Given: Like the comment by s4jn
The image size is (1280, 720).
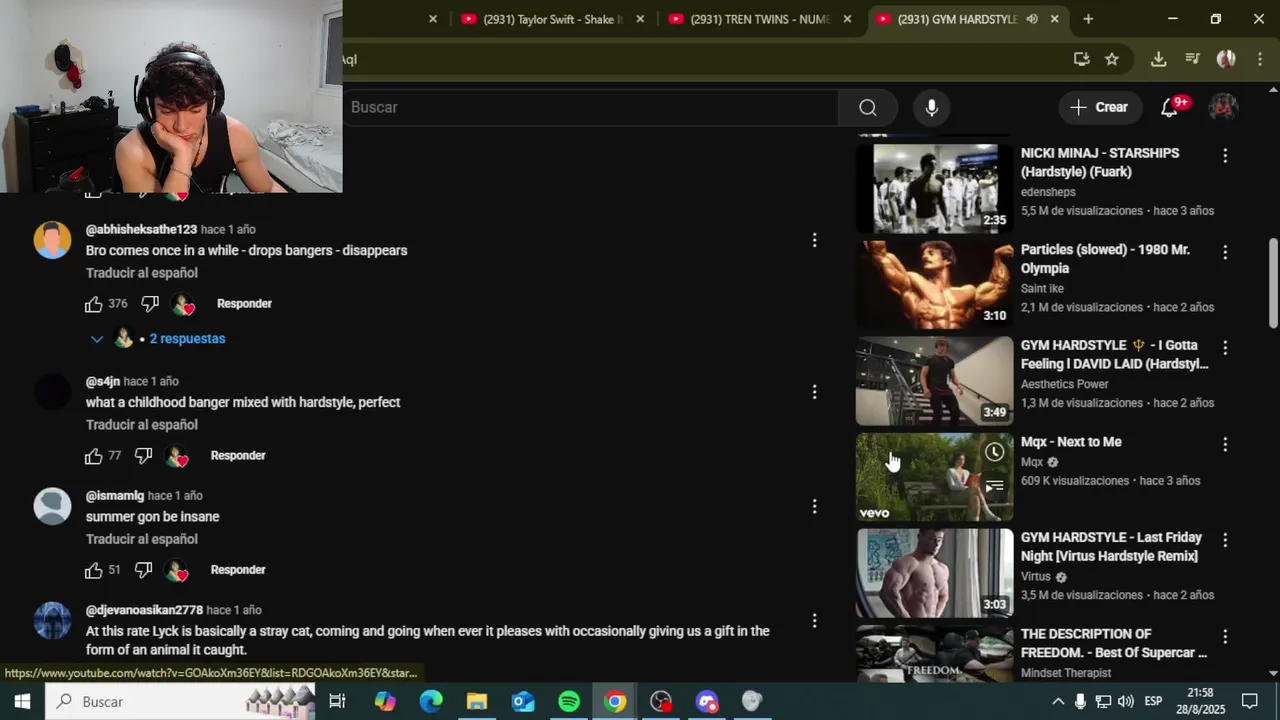Looking at the screenshot, I should pyautogui.click(x=94, y=456).
